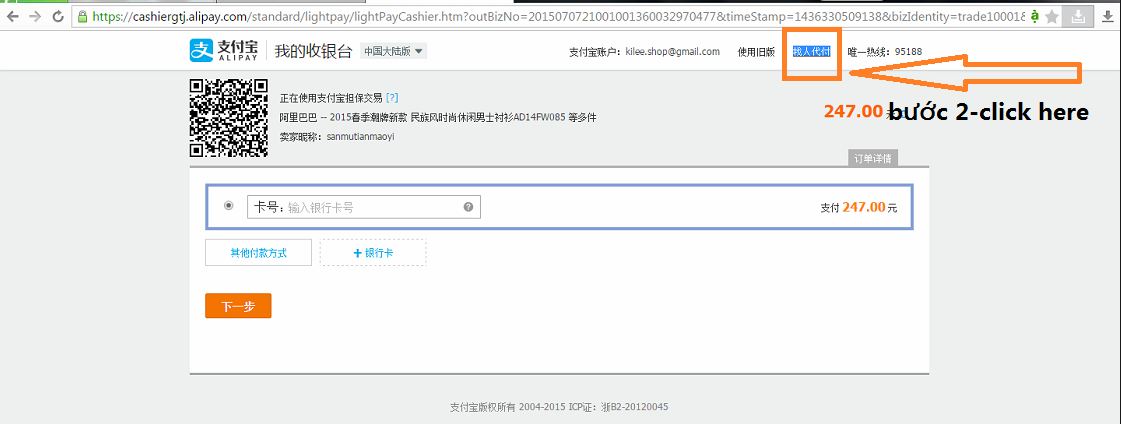
Task: Open the download extension icon in the toolbar
Action: pos(1080,16)
